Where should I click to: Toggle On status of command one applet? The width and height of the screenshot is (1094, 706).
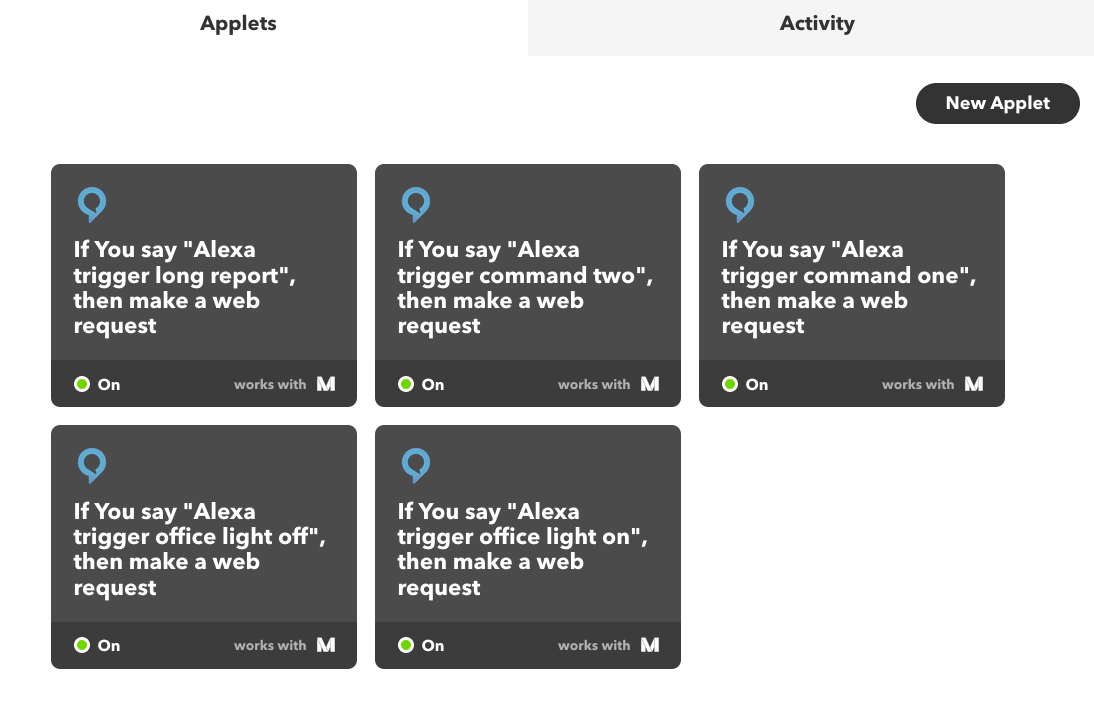pyautogui.click(x=745, y=384)
